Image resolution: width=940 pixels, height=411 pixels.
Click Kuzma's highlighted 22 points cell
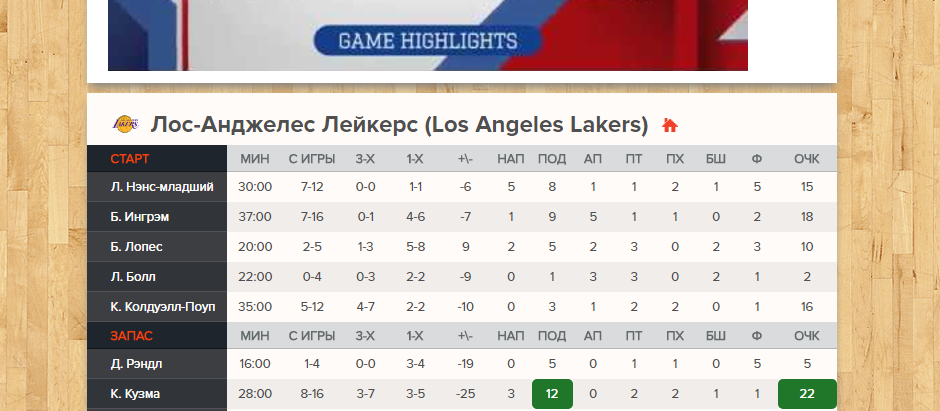pyautogui.click(x=806, y=394)
